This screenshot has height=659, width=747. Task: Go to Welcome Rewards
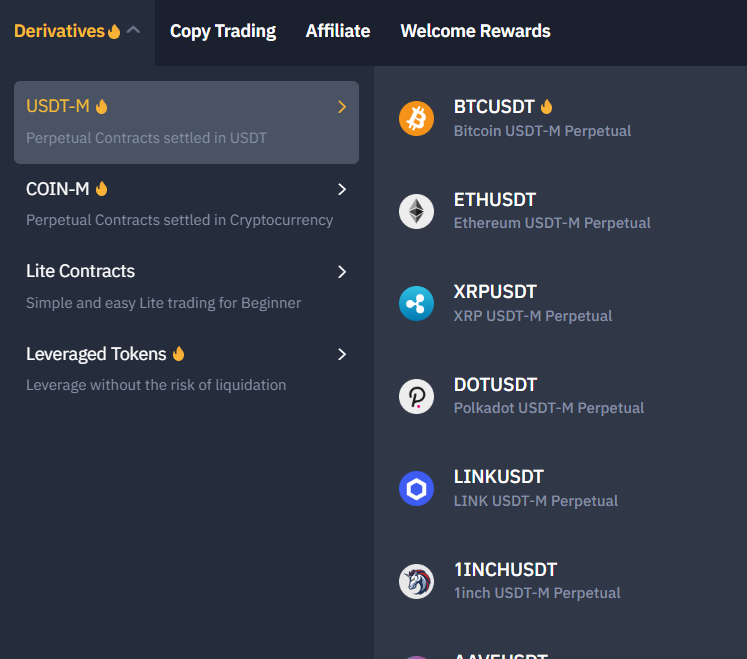click(475, 31)
